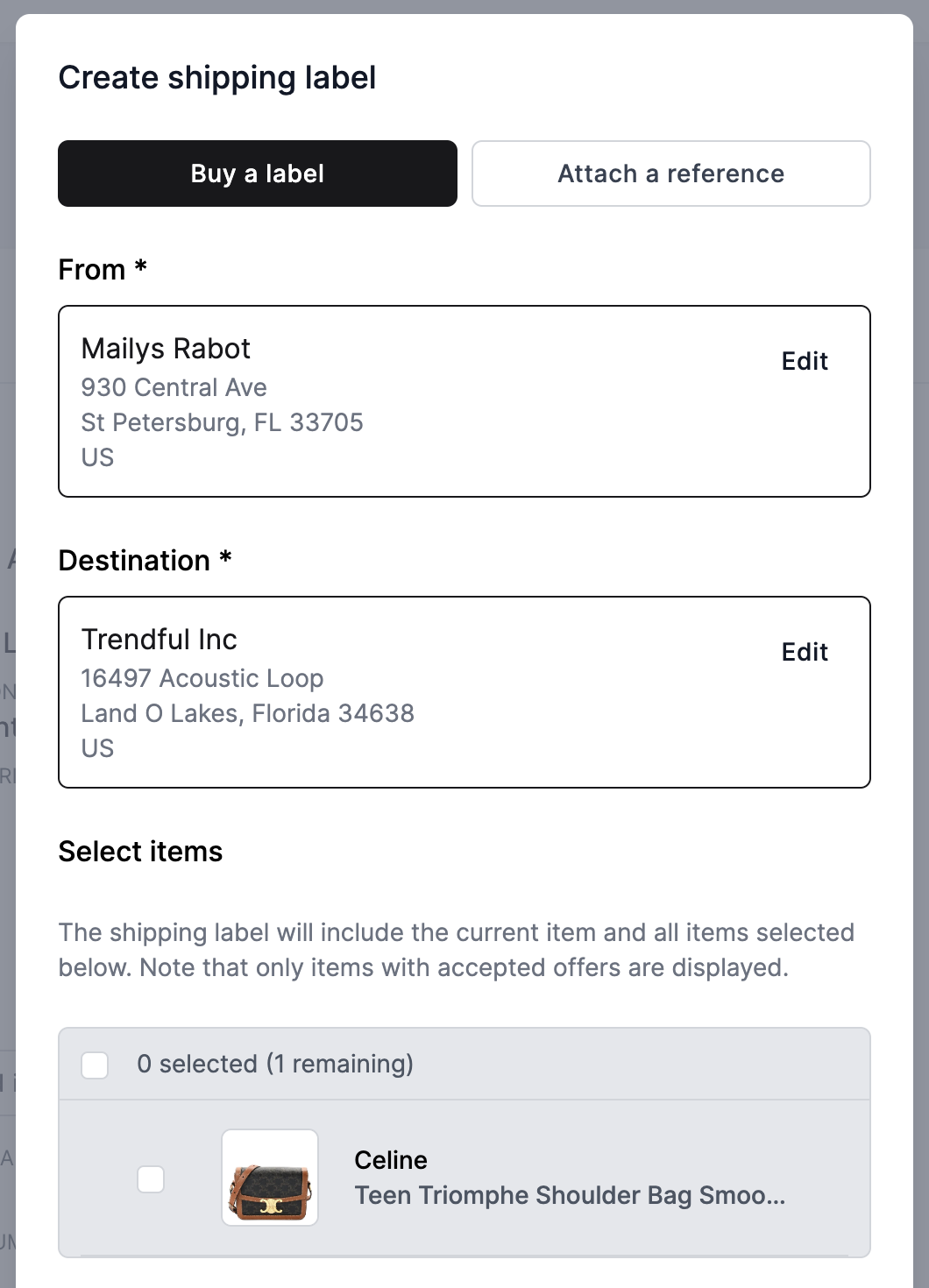Viewport: 929px width, 1288px height.
Task: Toggle the select-all items checkbox
Action: [95, 1065]
